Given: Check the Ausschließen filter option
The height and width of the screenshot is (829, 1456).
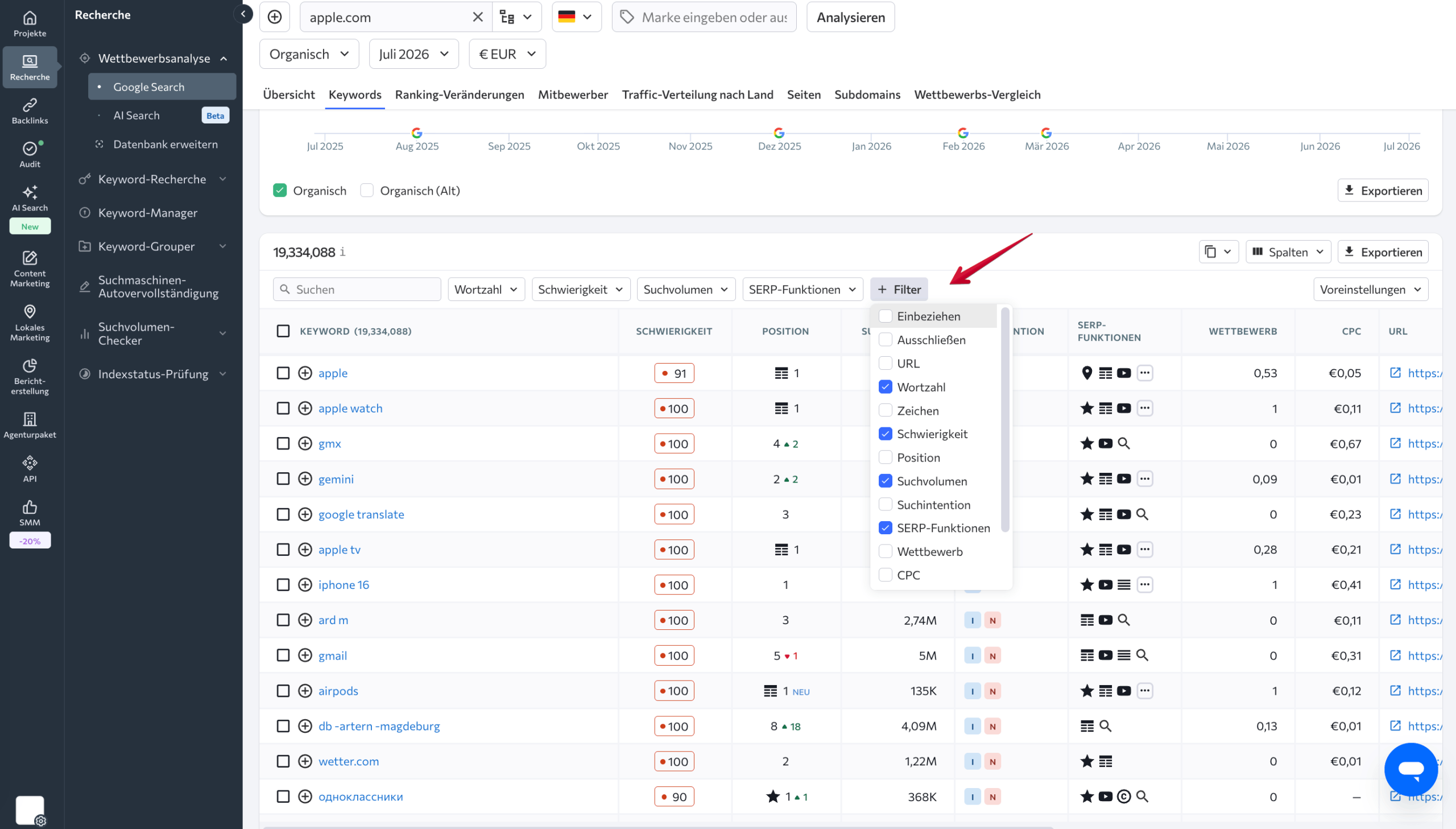Looking at the screenshot, I should click(x=886, y=340).
